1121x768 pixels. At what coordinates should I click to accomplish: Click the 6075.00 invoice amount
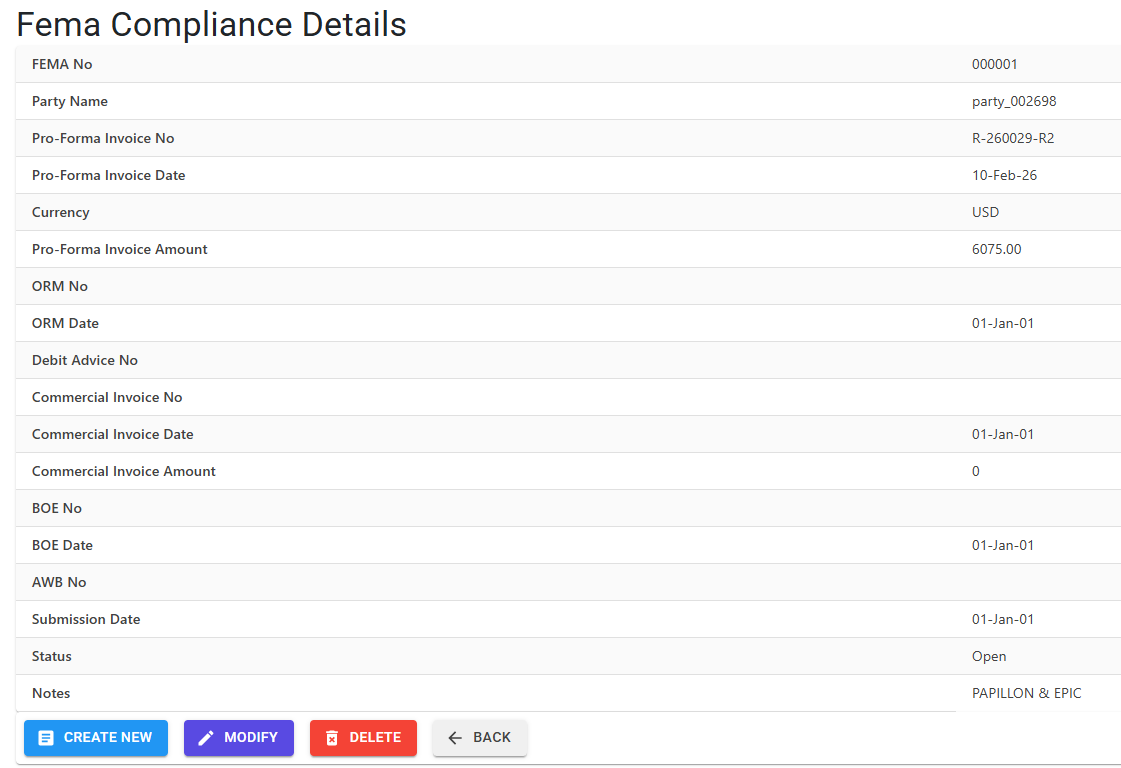(997, 250)
